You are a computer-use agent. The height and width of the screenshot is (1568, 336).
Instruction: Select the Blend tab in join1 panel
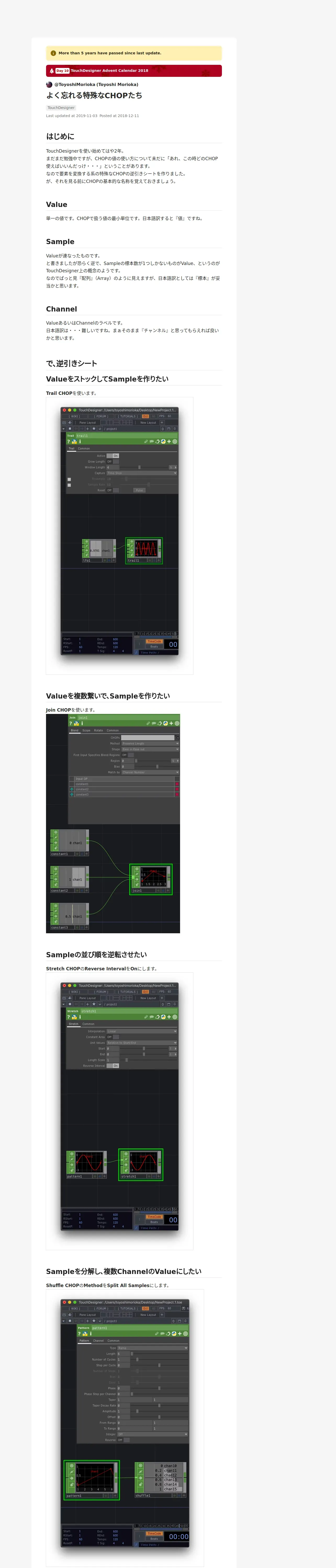coord(74,730)
